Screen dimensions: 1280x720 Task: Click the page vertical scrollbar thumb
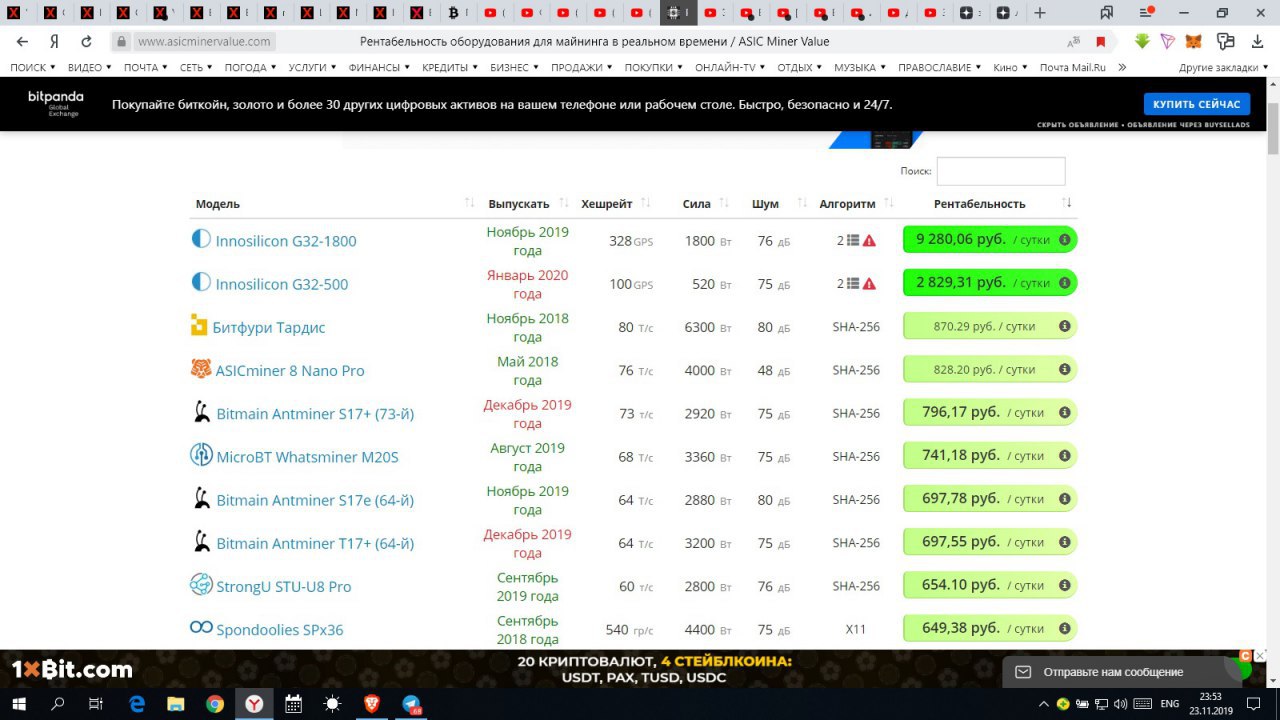(1273, 127)
